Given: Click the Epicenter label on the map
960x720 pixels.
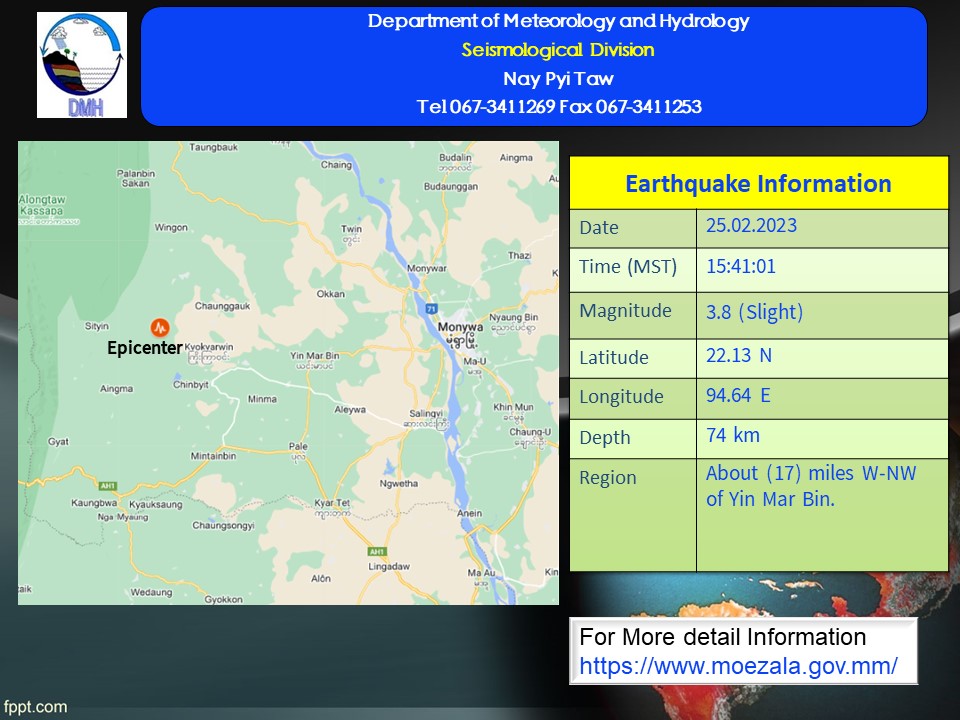Looking at the screenshot, I should click(x=144, y=348).
